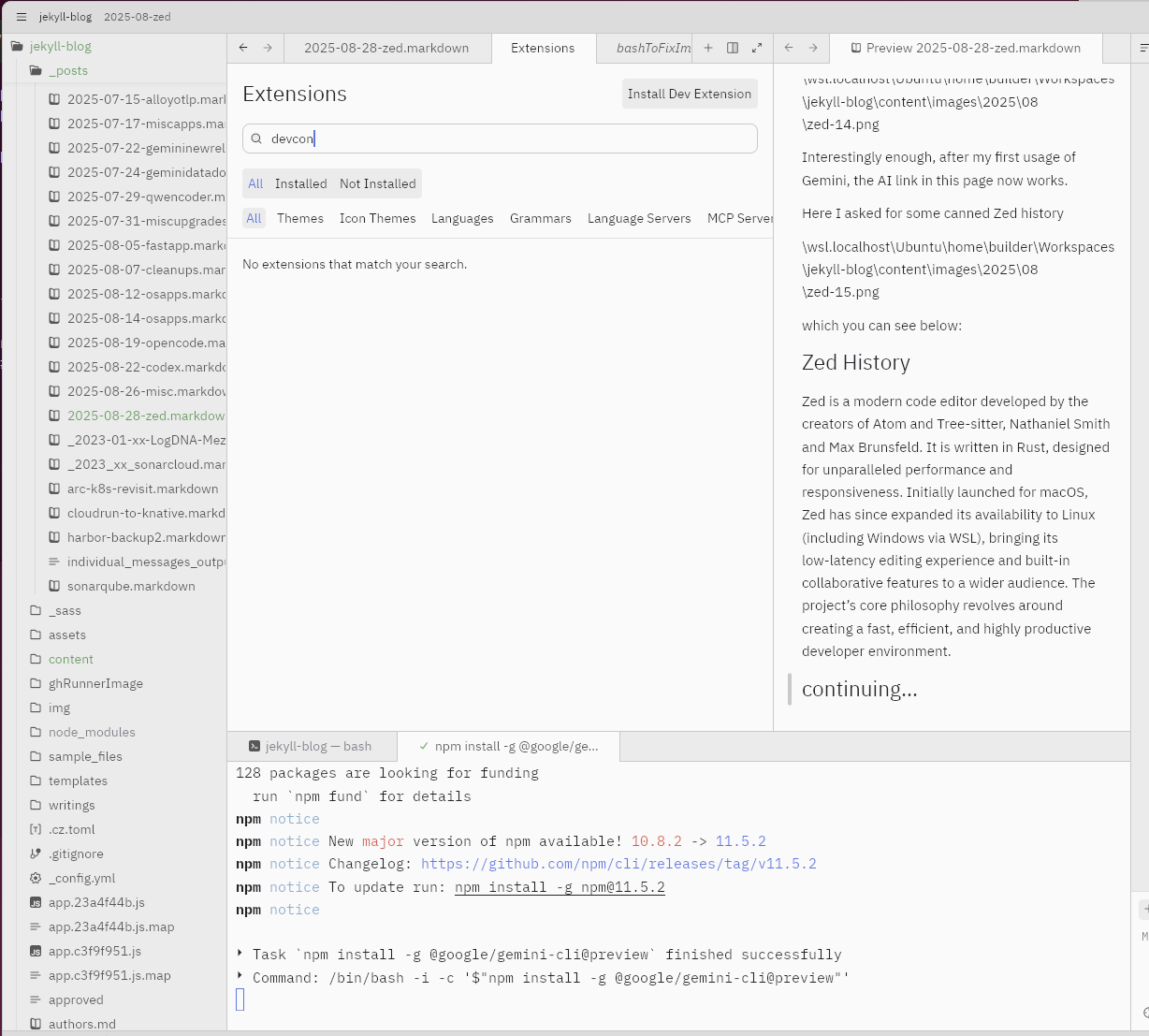Viewport: 1149px width, 1036px height.
Task: Filter extensions by Icon Themes
Action: [x=377, y=218]
